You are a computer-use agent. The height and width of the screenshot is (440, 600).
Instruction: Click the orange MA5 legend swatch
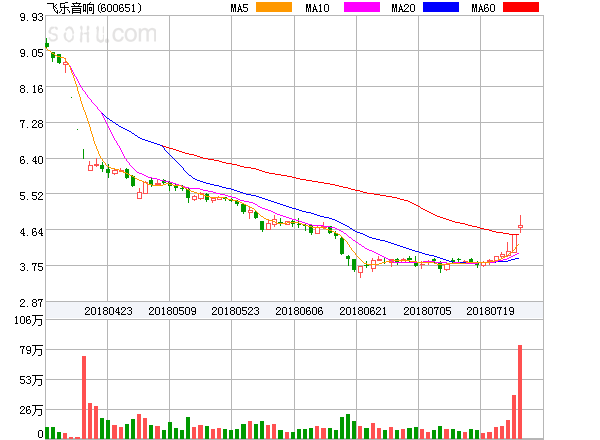274,7
